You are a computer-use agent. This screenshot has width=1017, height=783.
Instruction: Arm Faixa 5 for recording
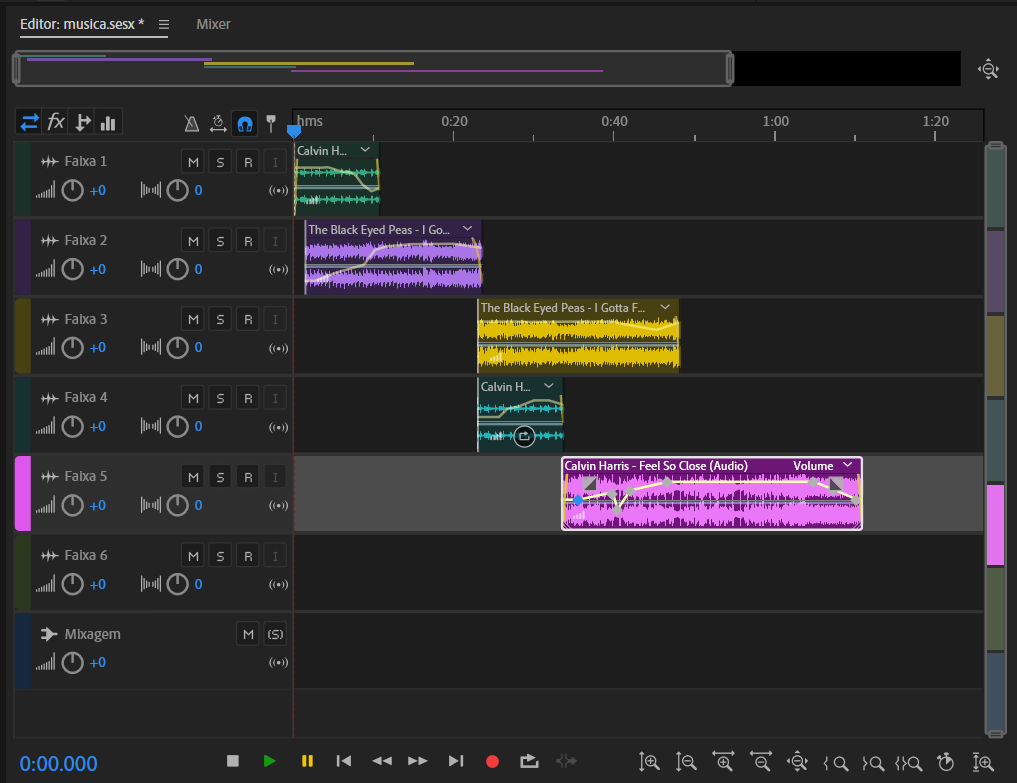click(x=248, y=477)
